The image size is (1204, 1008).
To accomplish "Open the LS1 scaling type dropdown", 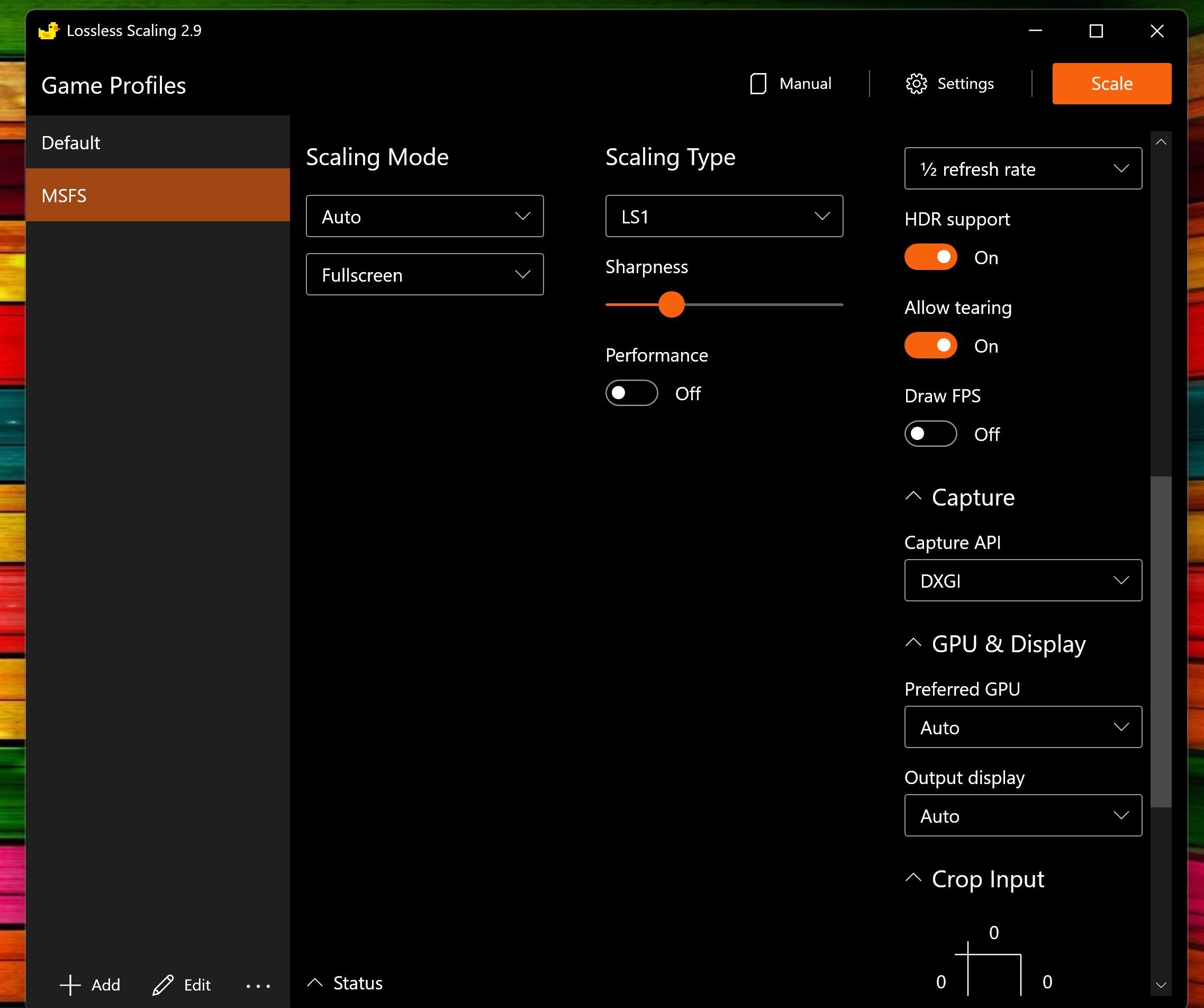I will pos(724,216).
